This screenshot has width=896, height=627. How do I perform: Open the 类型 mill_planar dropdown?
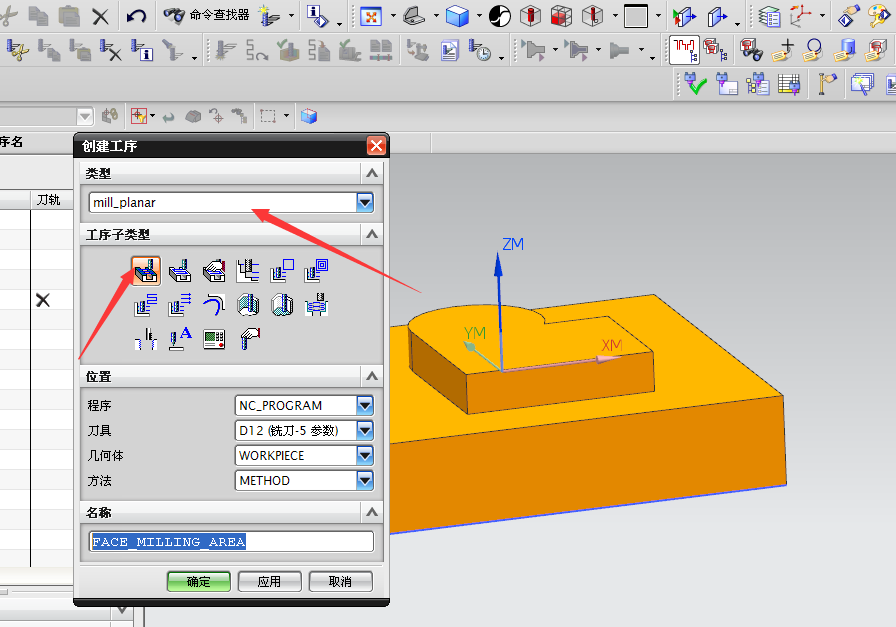tap(365, 202)
